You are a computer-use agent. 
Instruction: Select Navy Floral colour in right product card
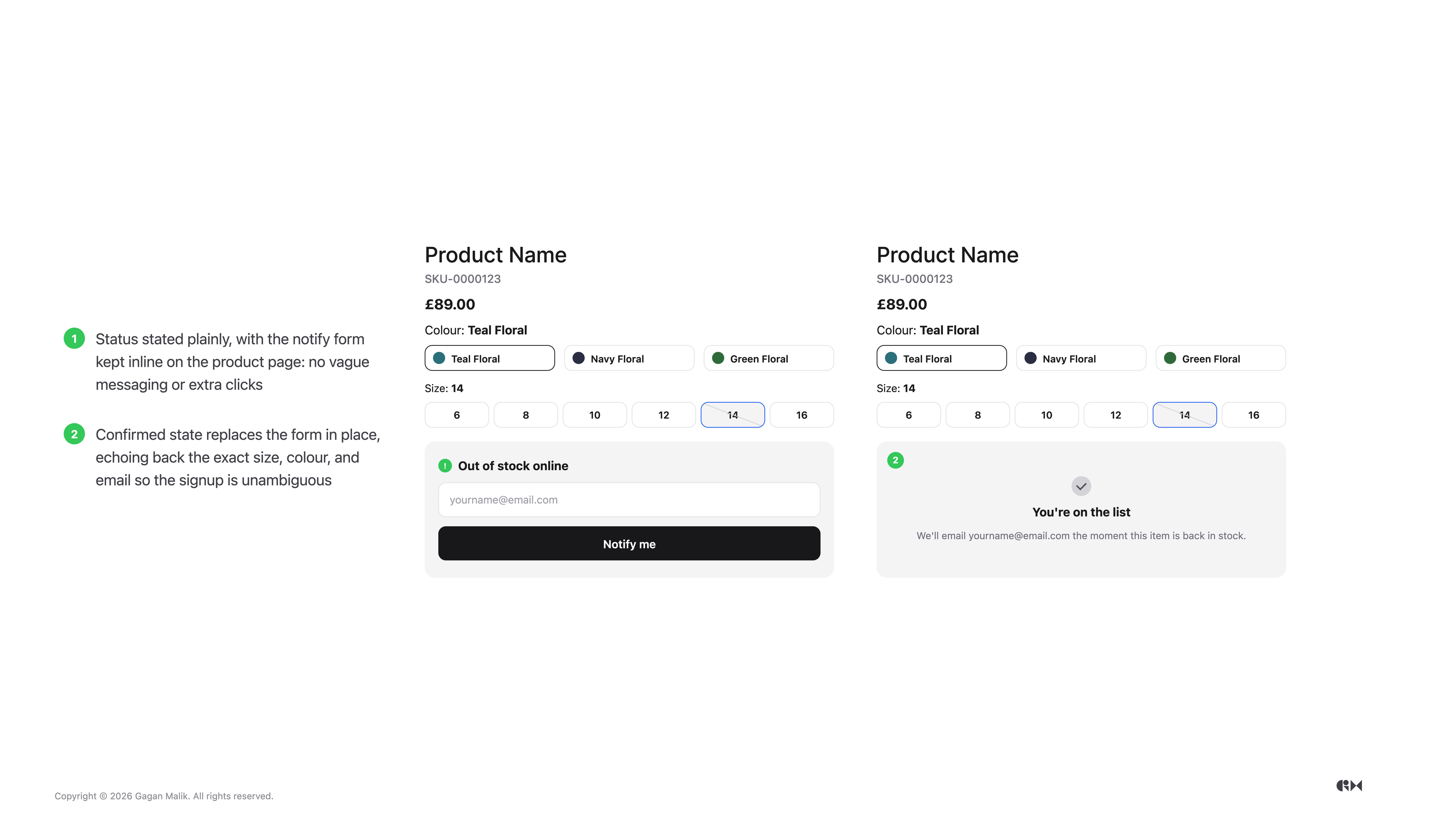point(1081,358)
